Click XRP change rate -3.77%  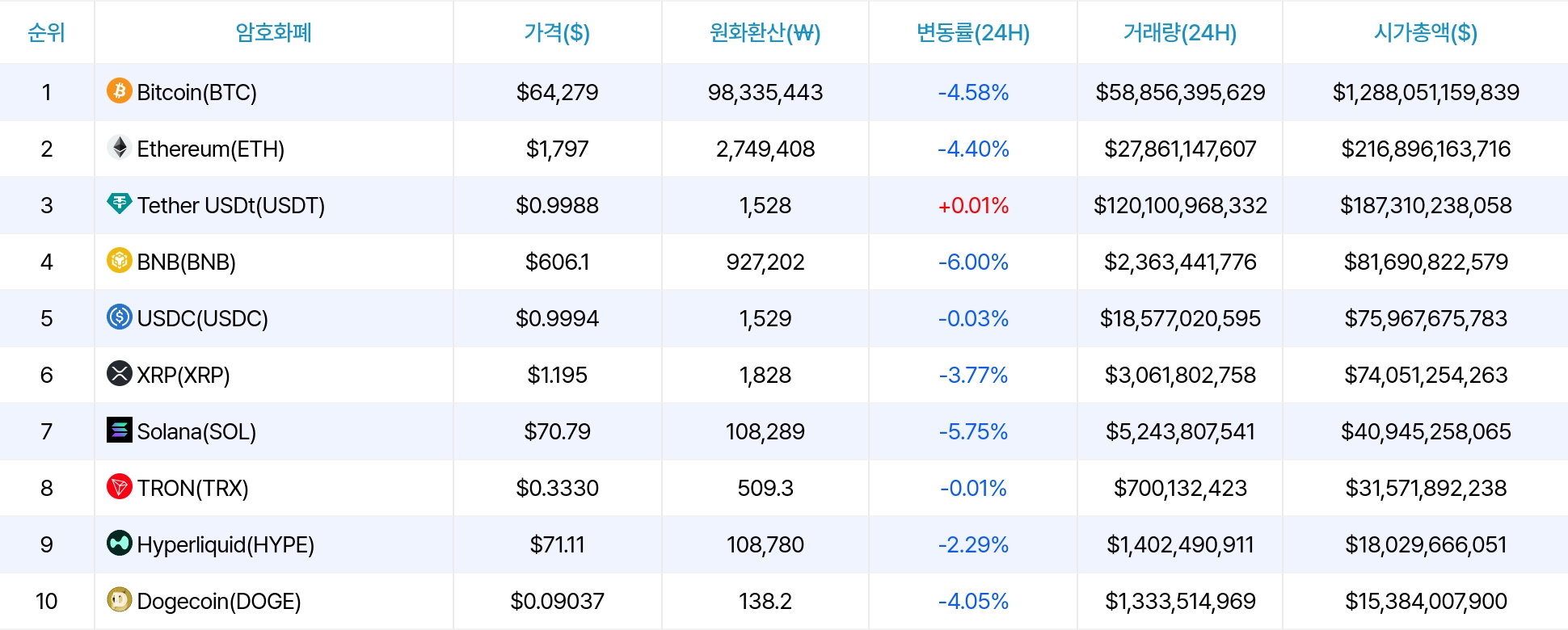pyautogui.click(x=973, y=375)
